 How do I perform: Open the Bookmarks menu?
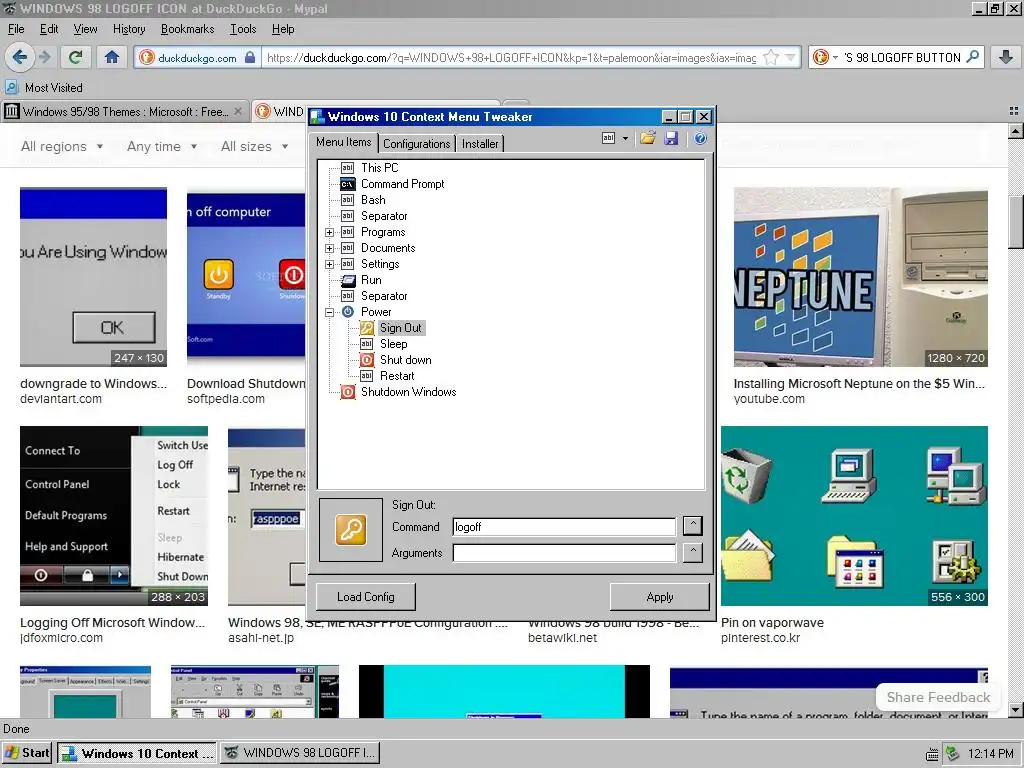click(187, 29)
